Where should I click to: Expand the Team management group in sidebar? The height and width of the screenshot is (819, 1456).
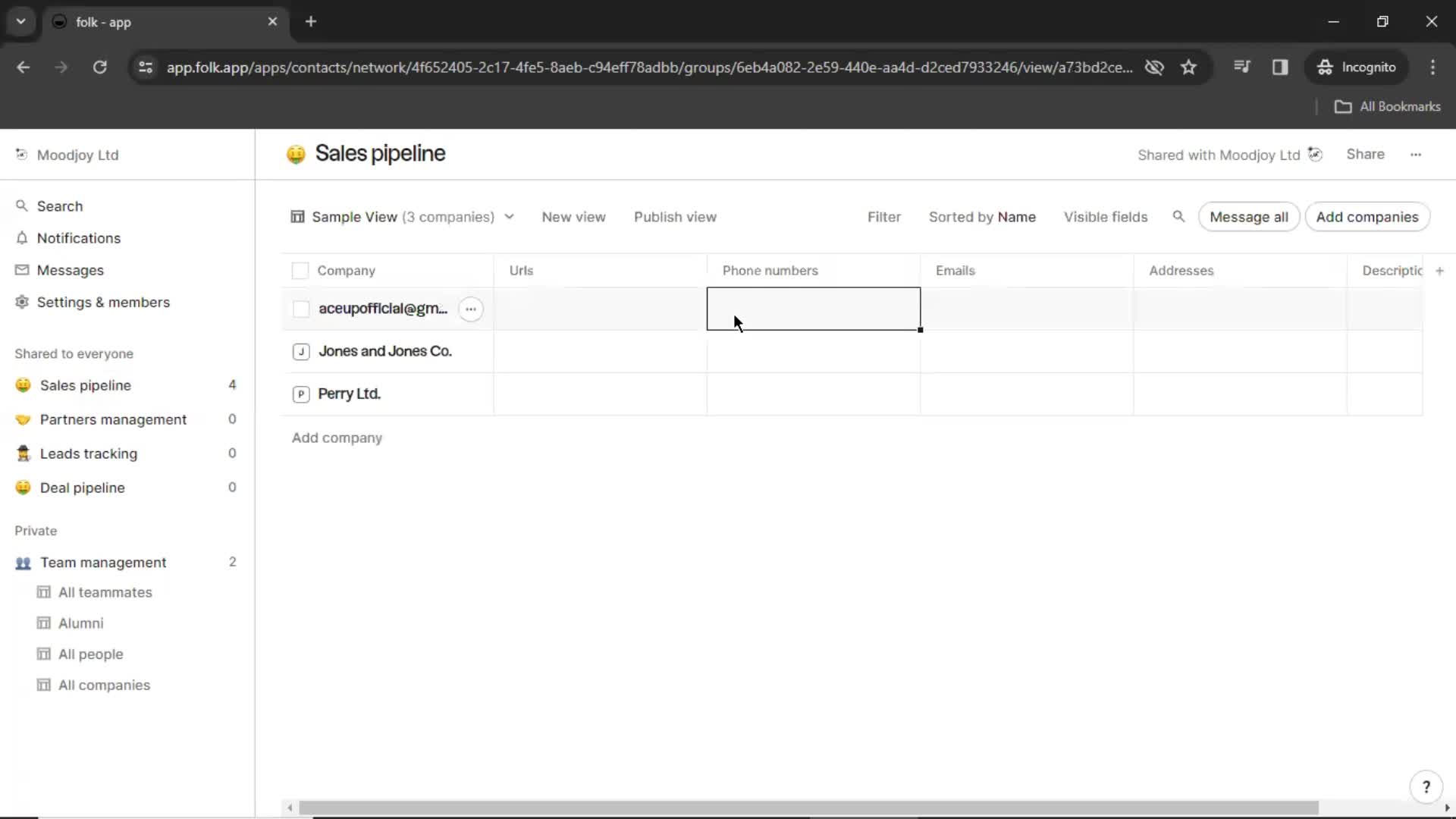[x=102, y=562]
